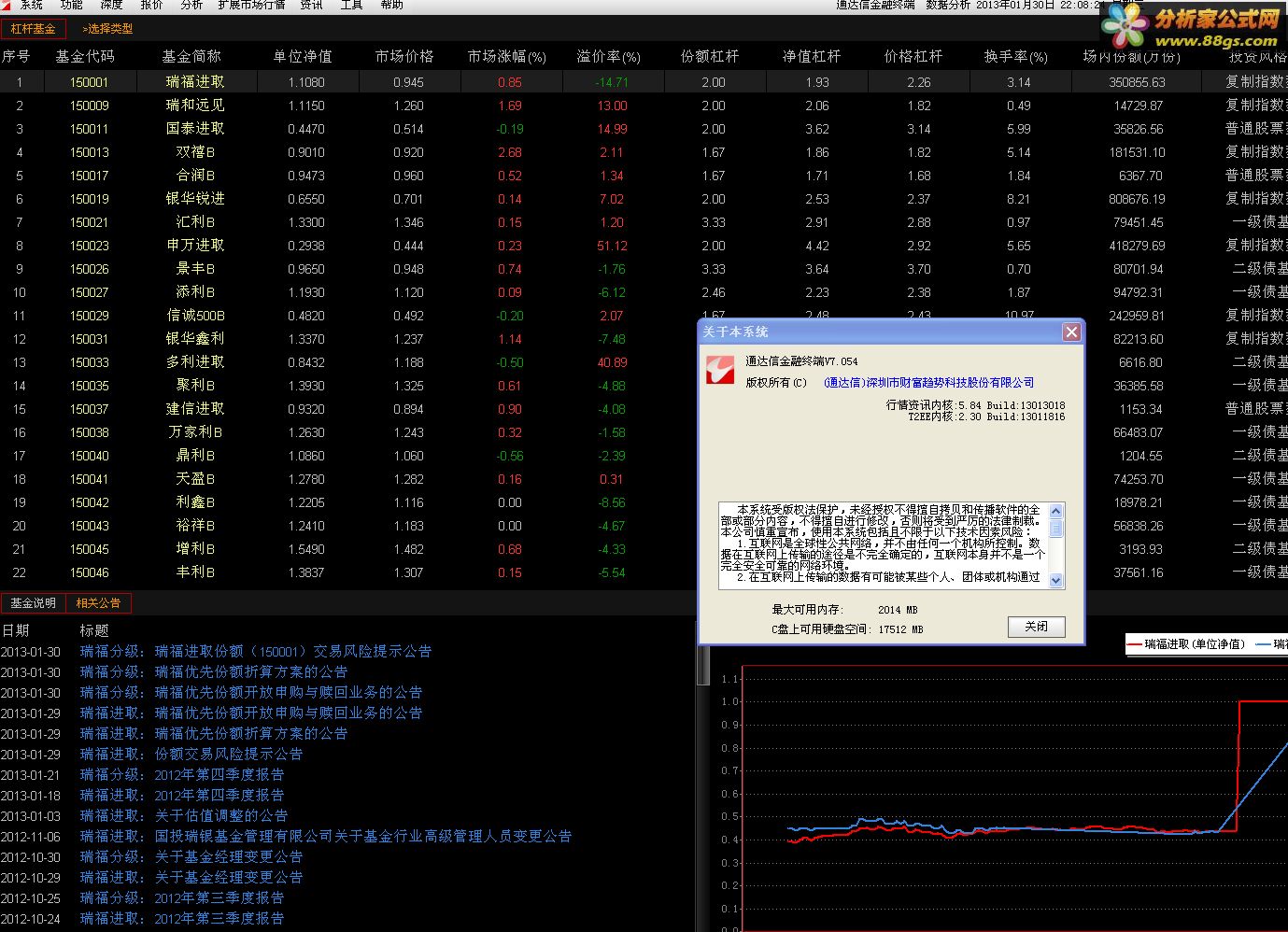Select the 多利进取 fund row
Viewport: 1288px width, 932px height.
pyautogui.click(x=195, y=362)
